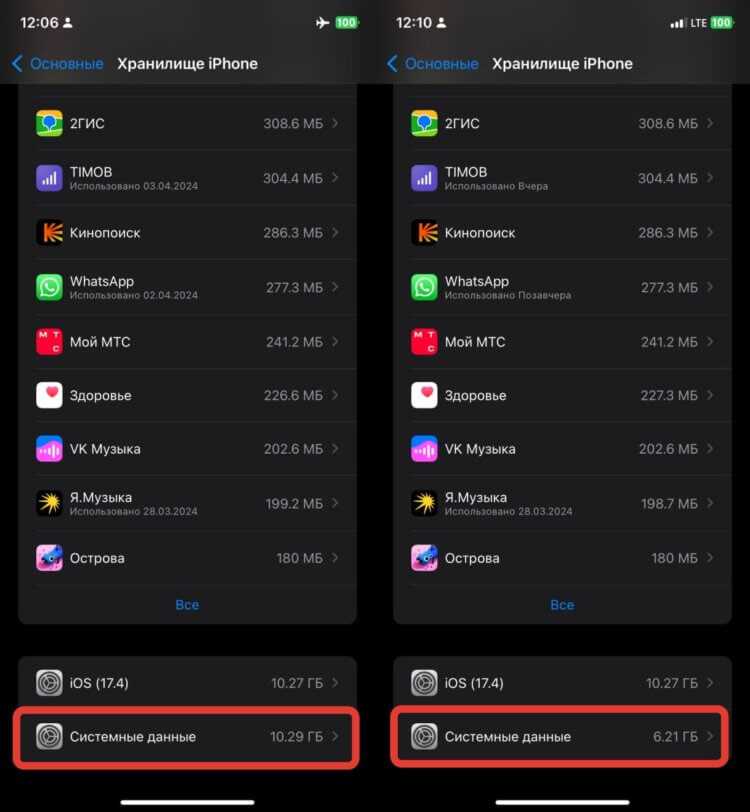Expand WhatsApp row chevron in right screenshot

click(710, 287)
